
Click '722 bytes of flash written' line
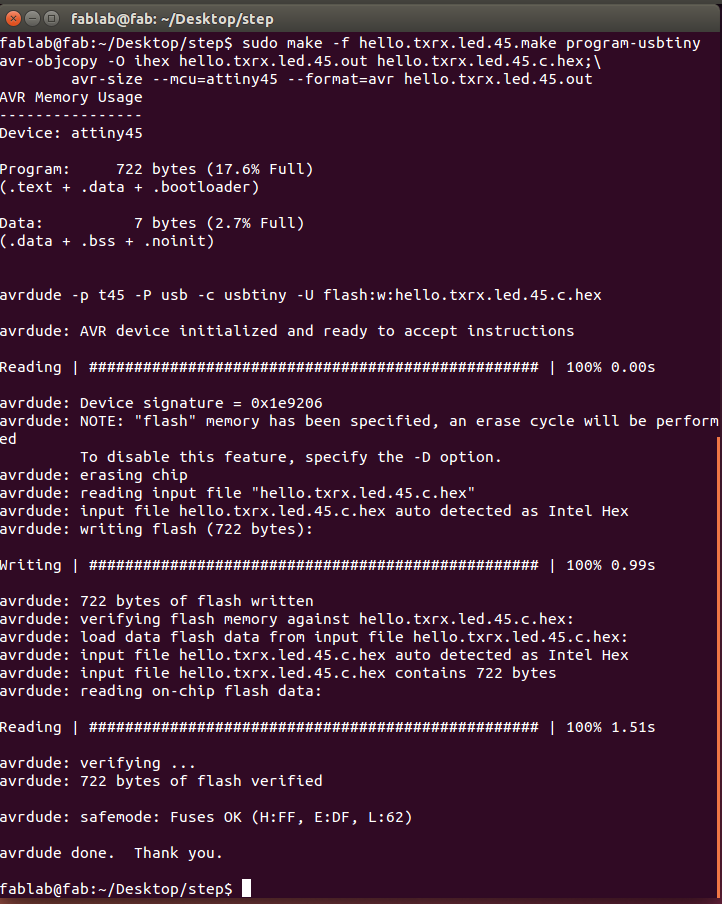pos(156,601)
